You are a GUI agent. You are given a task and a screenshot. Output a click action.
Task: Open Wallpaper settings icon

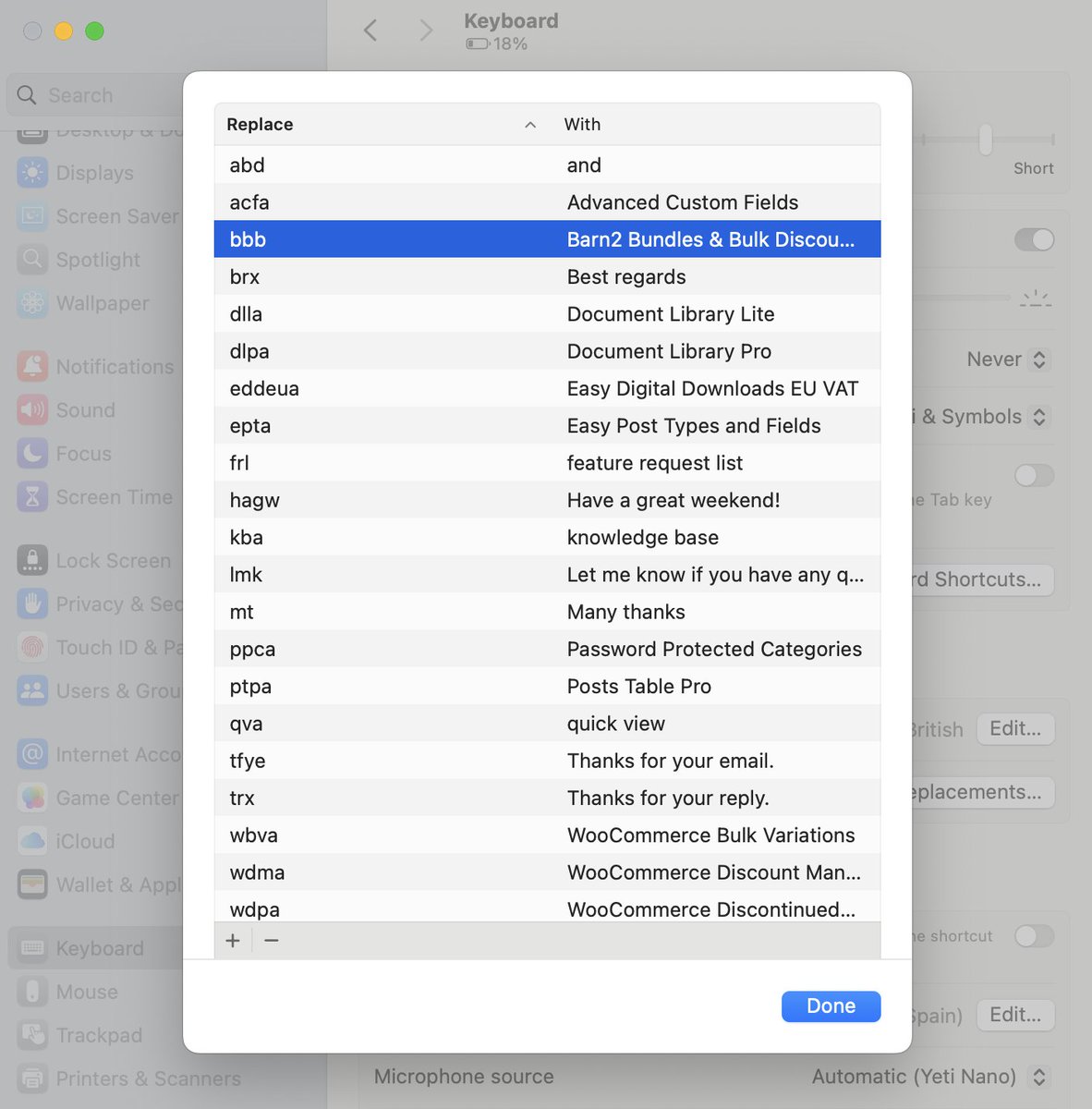(x=32, y=303)
